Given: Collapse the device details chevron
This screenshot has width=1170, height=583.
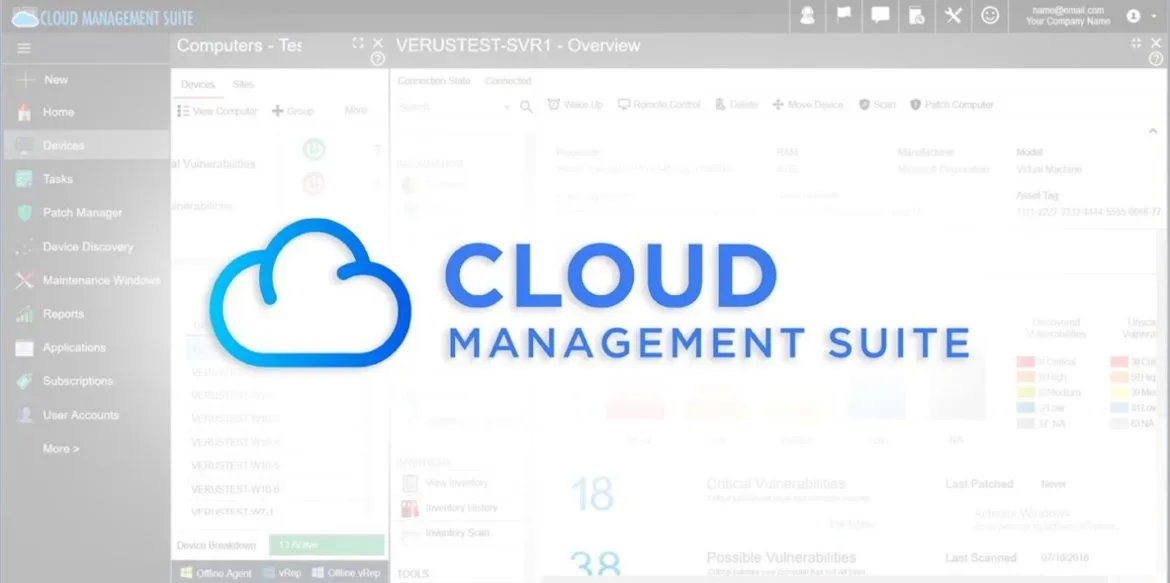Looking at the screenshot, I should click(1152, 131).
